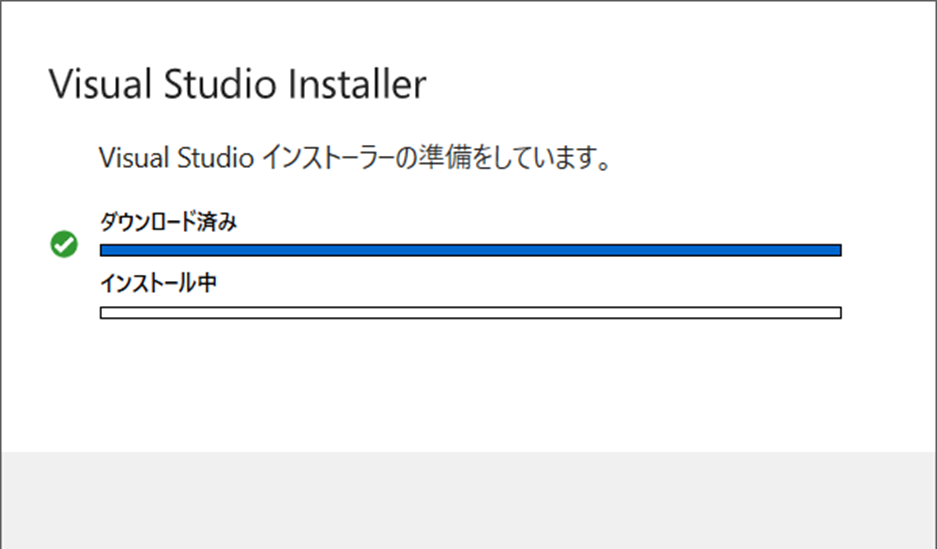Click the インストーラーの準備をしています status message
Screen dimensions: 937x549
pyautogui.click(x=355, y=158)
